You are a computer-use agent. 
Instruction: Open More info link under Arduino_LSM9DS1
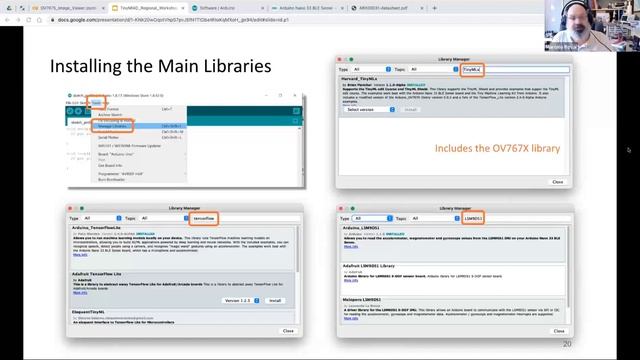tap(351, 247)
